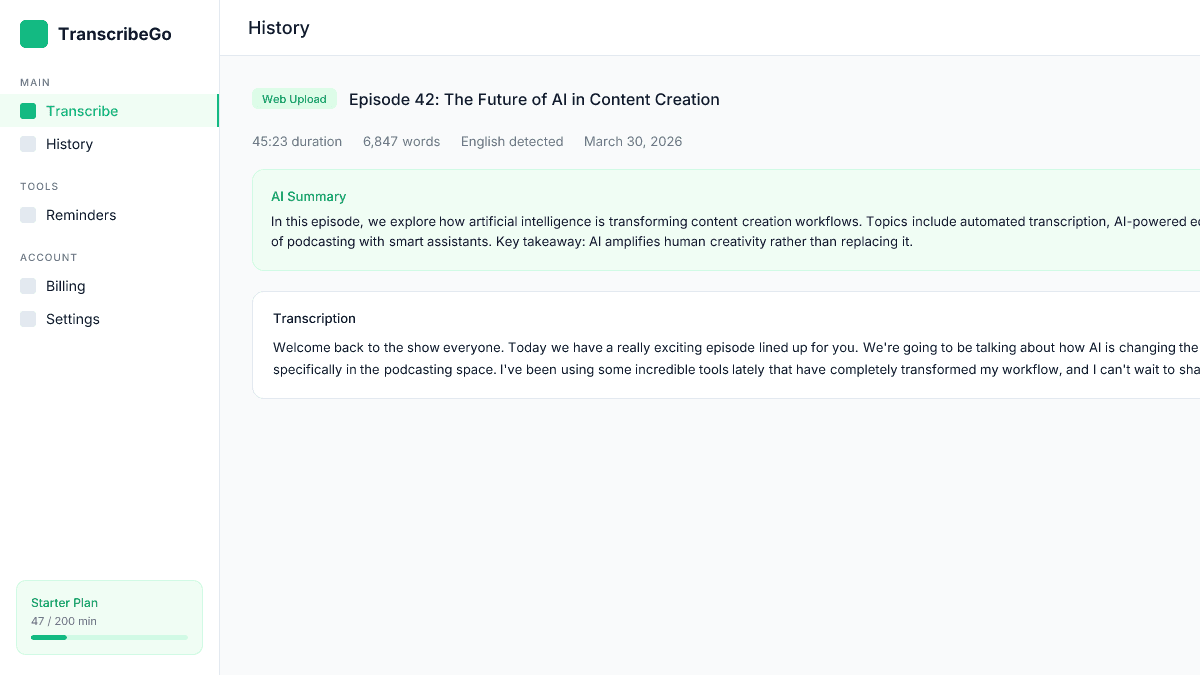Toggle the Transcribe sidebar item selection
The image size is (1200, 675).
(82, 111)
